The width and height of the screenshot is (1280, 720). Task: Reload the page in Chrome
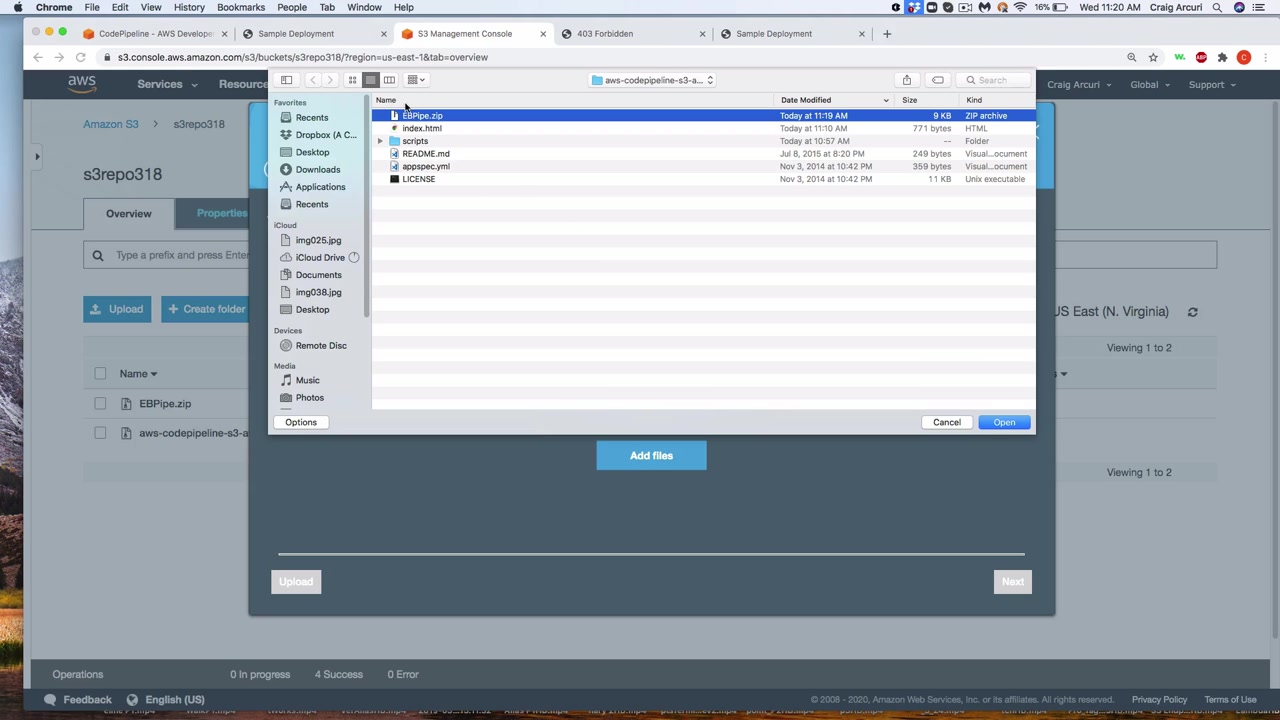[x=81, y=58]
